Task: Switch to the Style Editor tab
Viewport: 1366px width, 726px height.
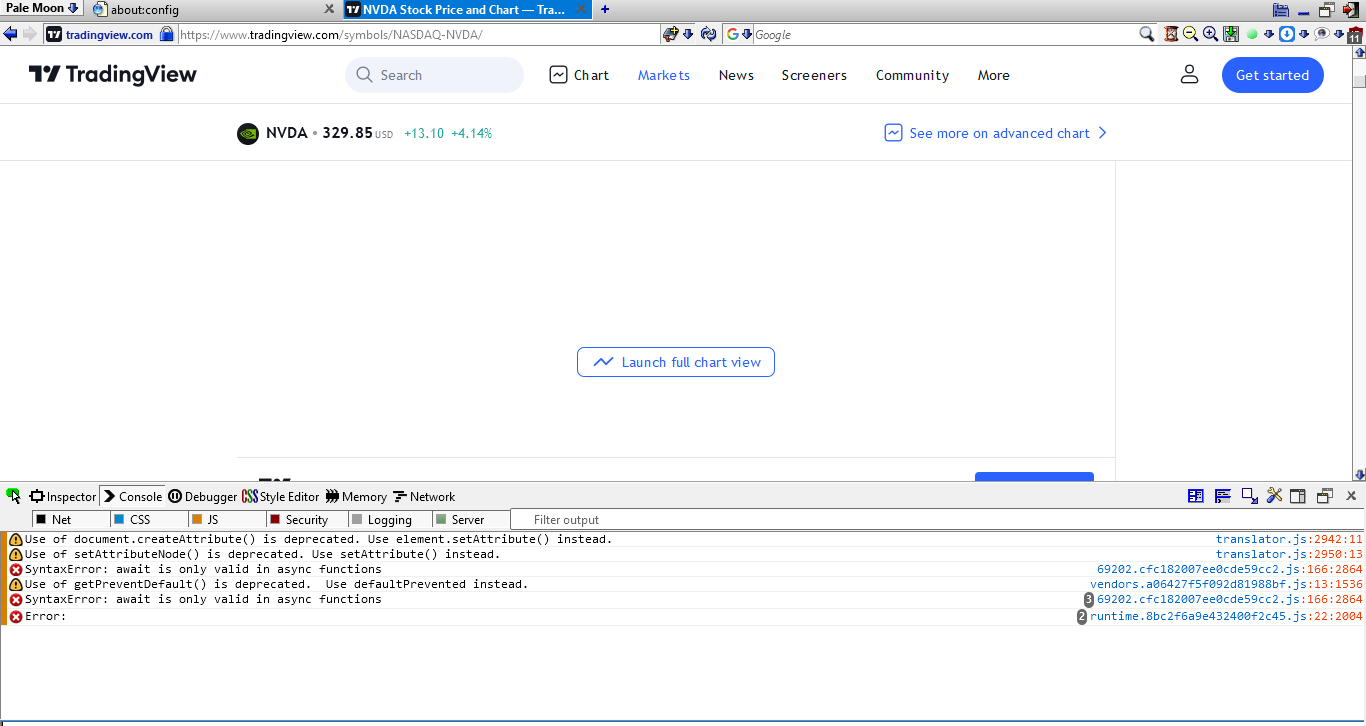Action: click(x=281, y=496)
